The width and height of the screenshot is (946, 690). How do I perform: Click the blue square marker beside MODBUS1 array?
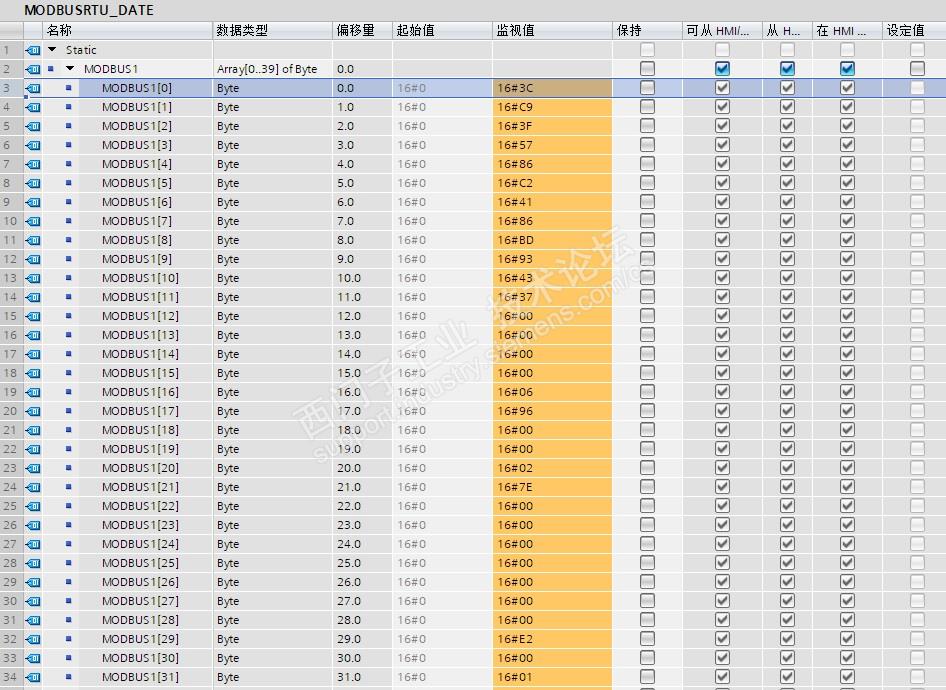pyautogui.click(x=51, y=69)
